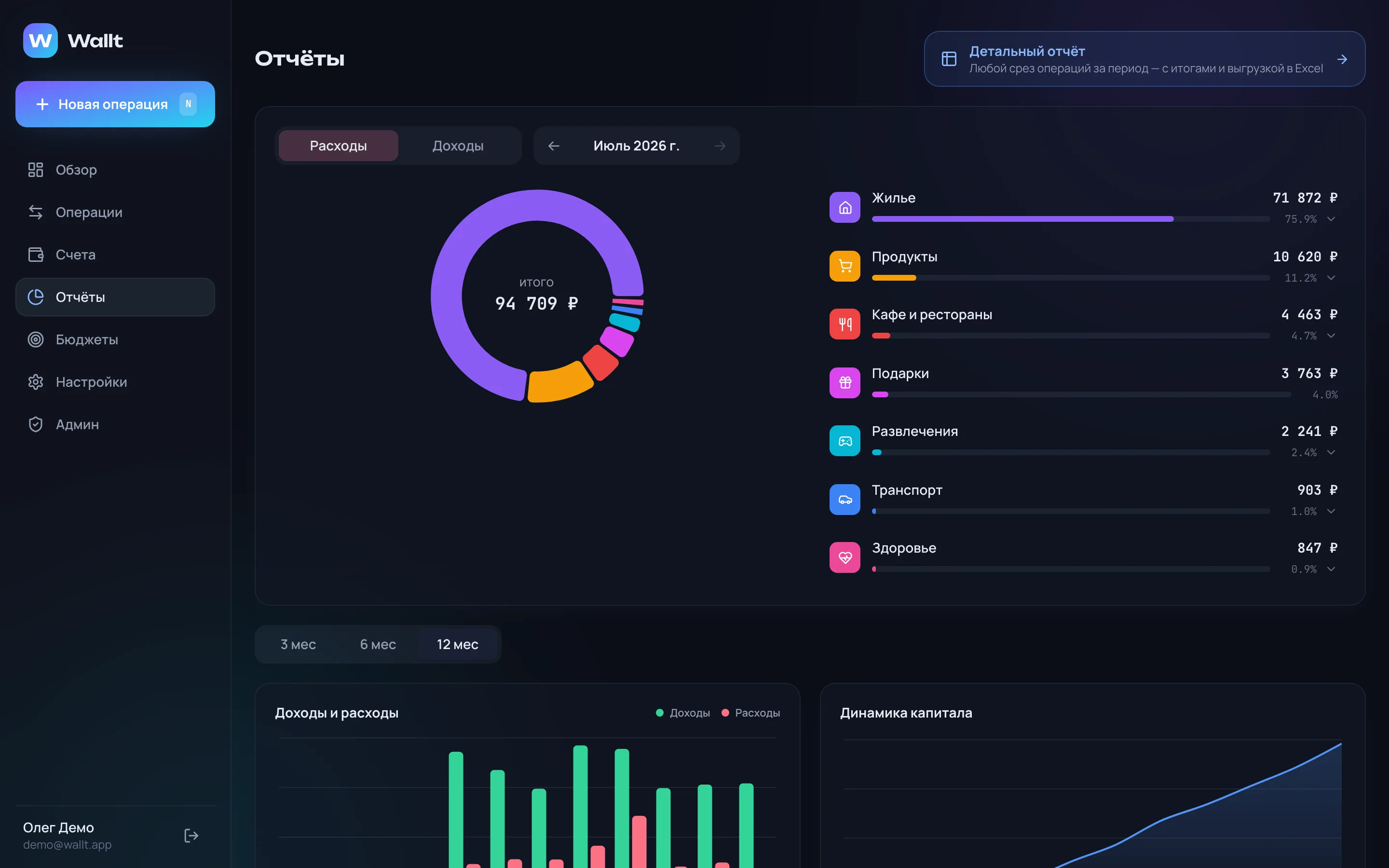The width and height of the screenshot is (1389, 868).
Task: Open the Детальный отчёт link
Action: (x=1144, y=59)
